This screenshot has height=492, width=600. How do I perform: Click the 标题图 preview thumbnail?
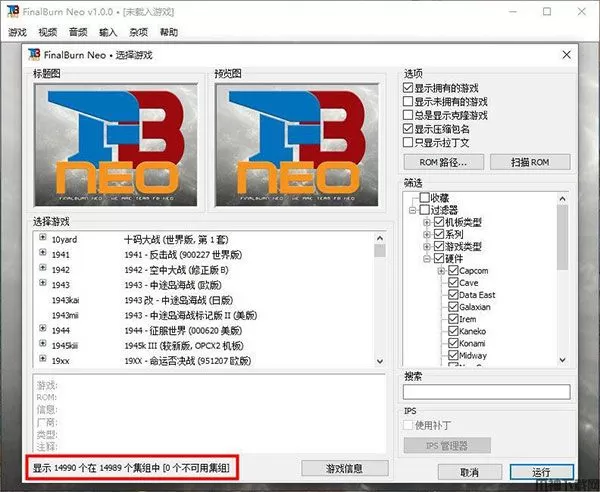116,145
